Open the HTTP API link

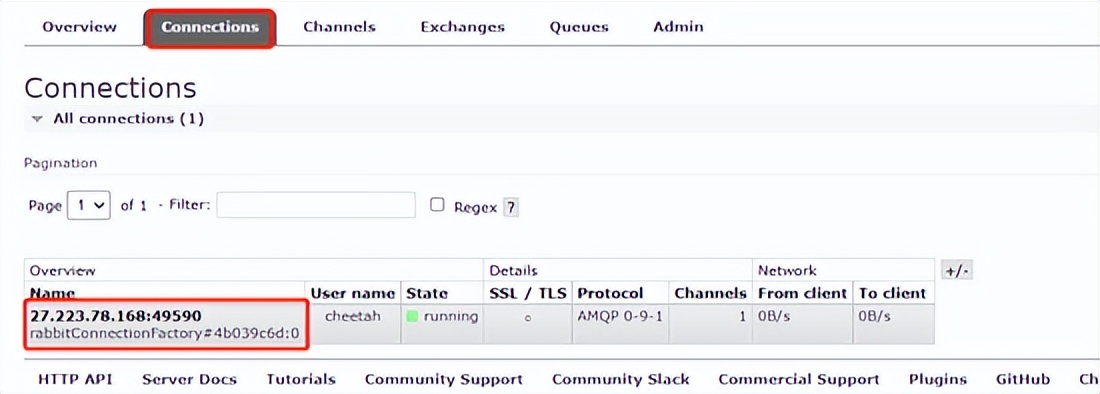pos(75,379)
